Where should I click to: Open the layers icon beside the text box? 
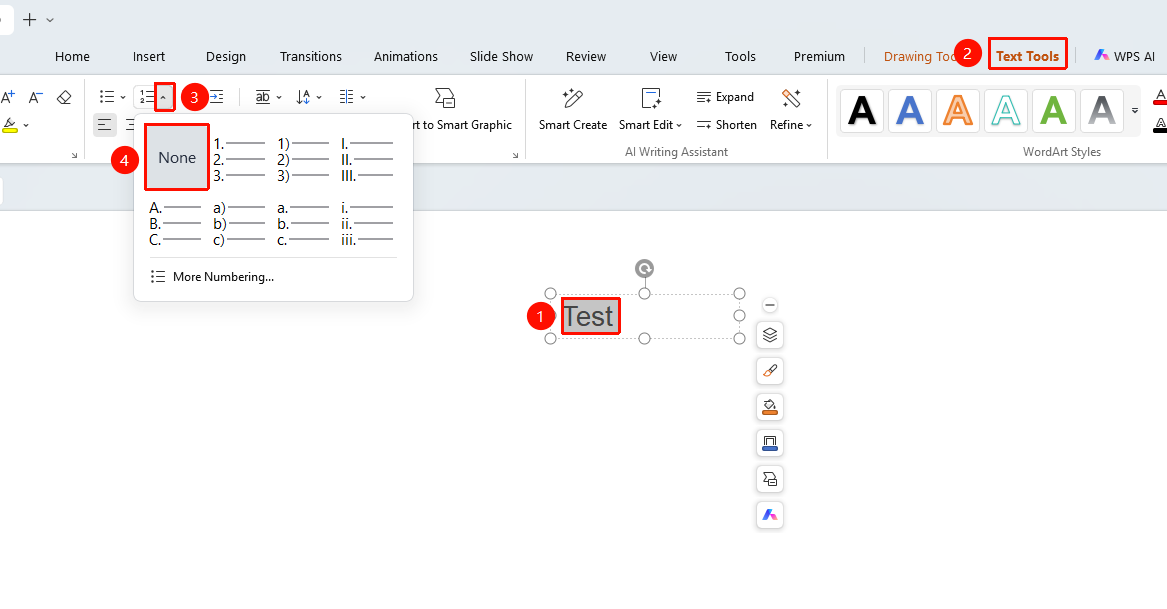point(770,335)
